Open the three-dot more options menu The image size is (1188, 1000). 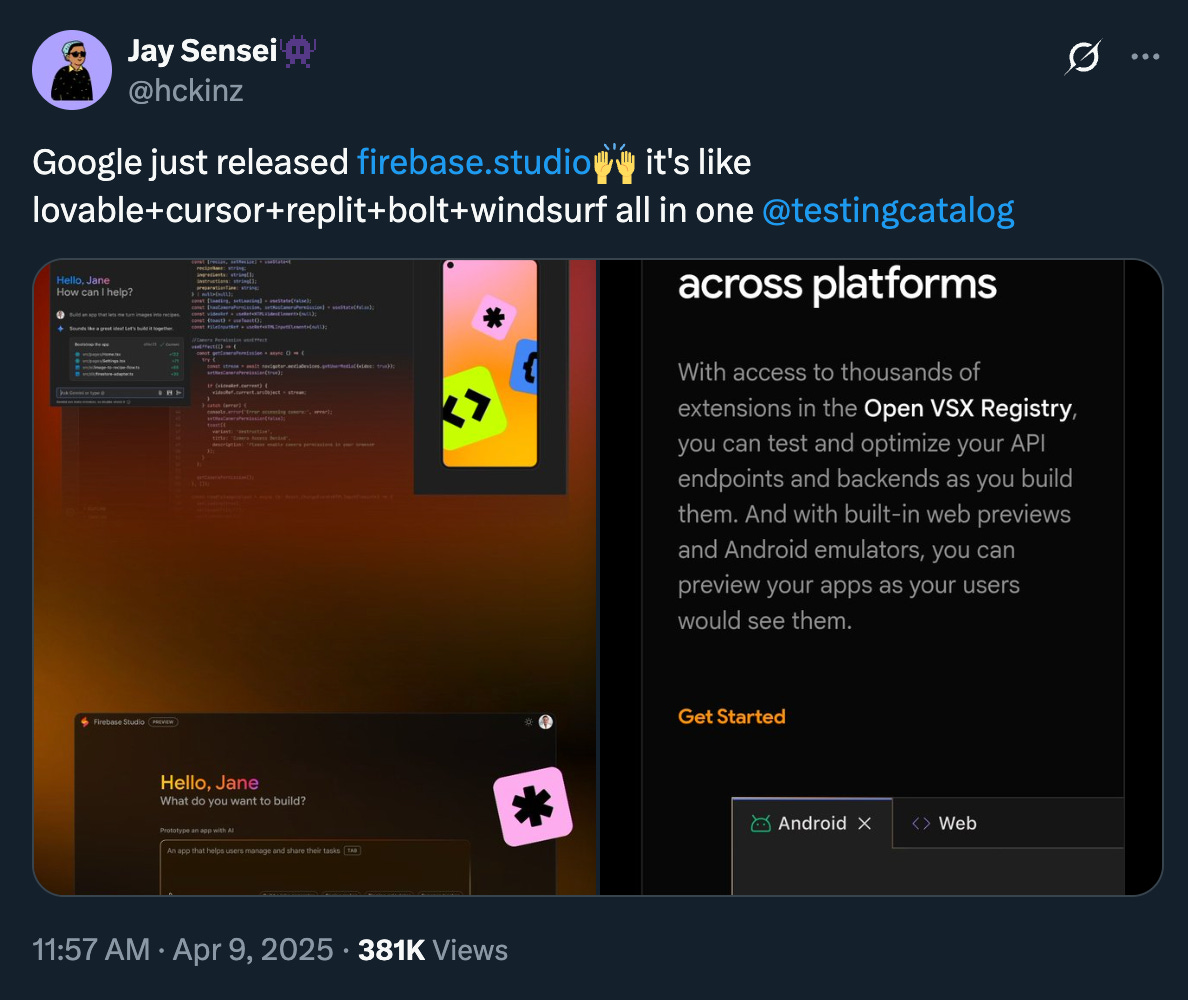(x=1145, y=57)
